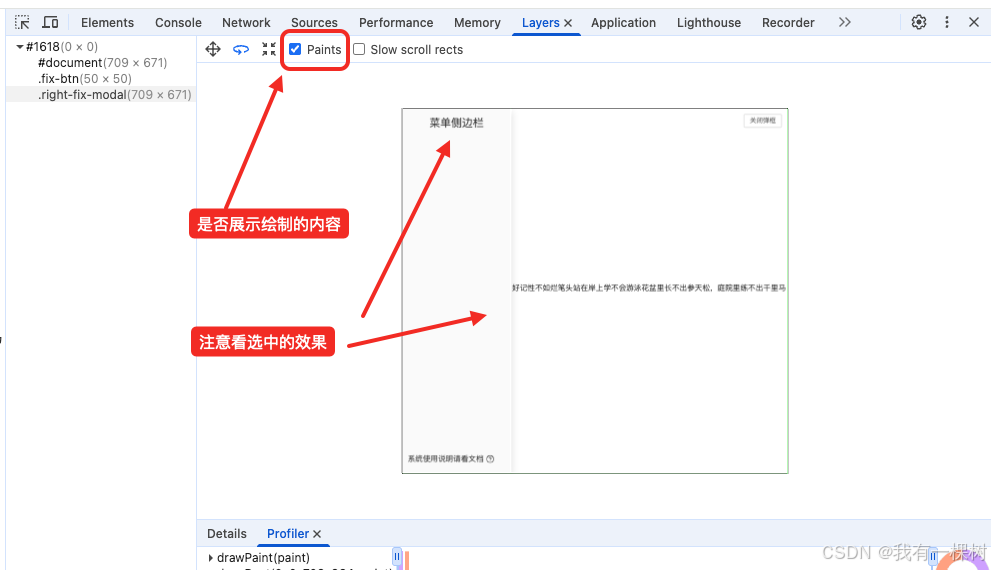Viewport: 991px width, 570px height.
Task: Expand the drawPaint(paint) entry
Action: 210,558
